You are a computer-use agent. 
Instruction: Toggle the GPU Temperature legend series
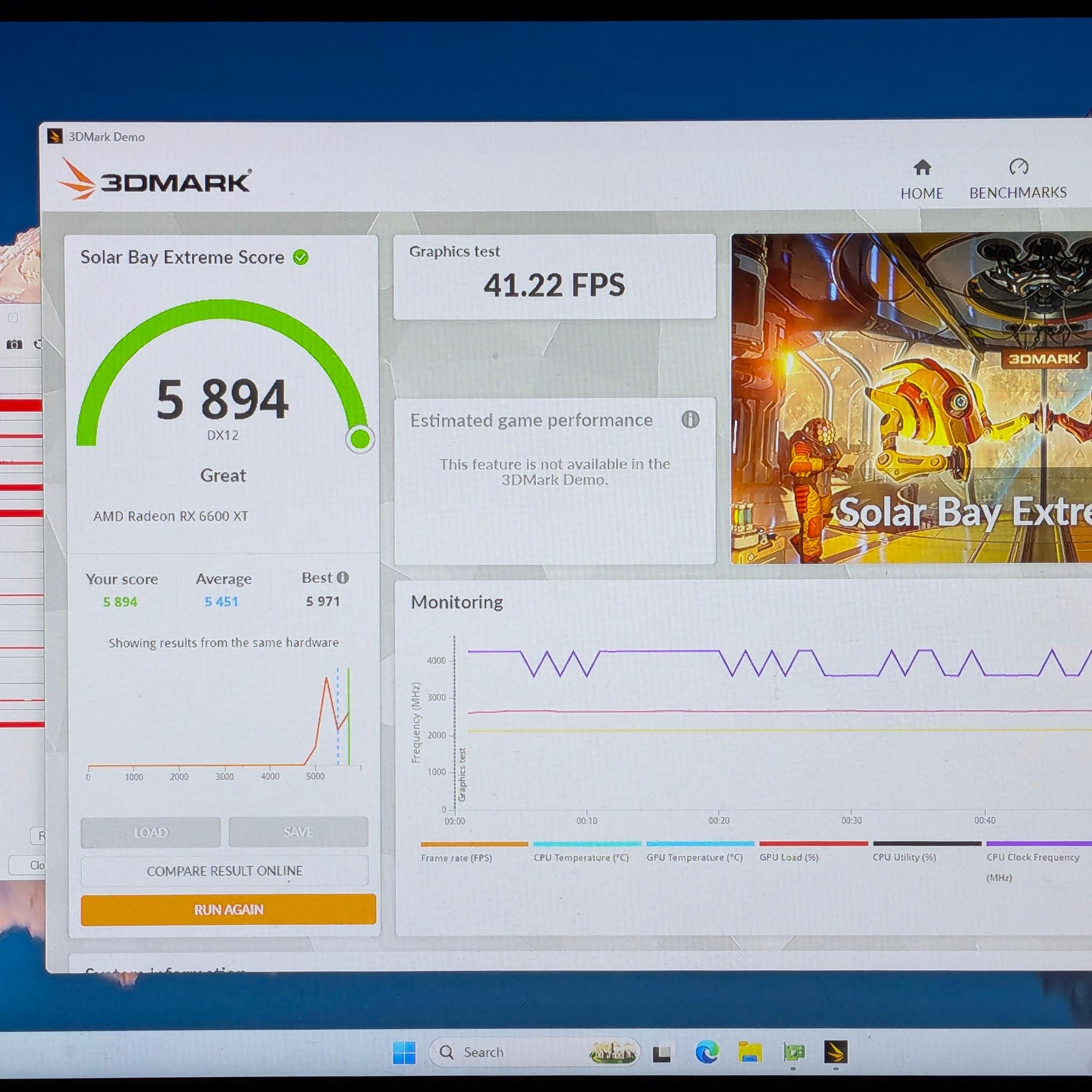[700, 852]
